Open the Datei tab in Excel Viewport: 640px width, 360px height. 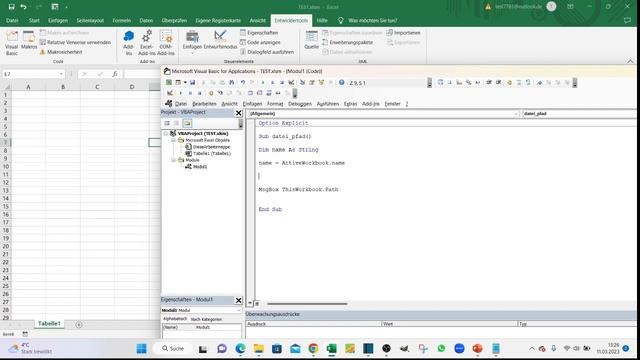(12, 20)
